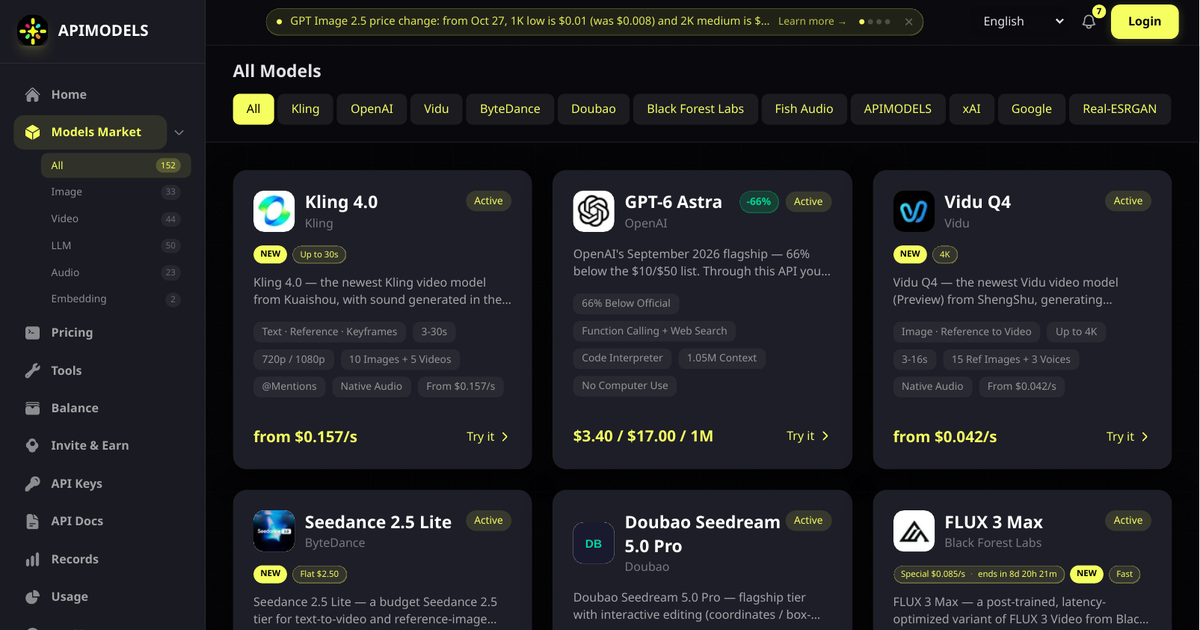This screenshot has height=630, width=1200.
Task: Collapse the Models Market chevron
Action: tap(179, 132)
